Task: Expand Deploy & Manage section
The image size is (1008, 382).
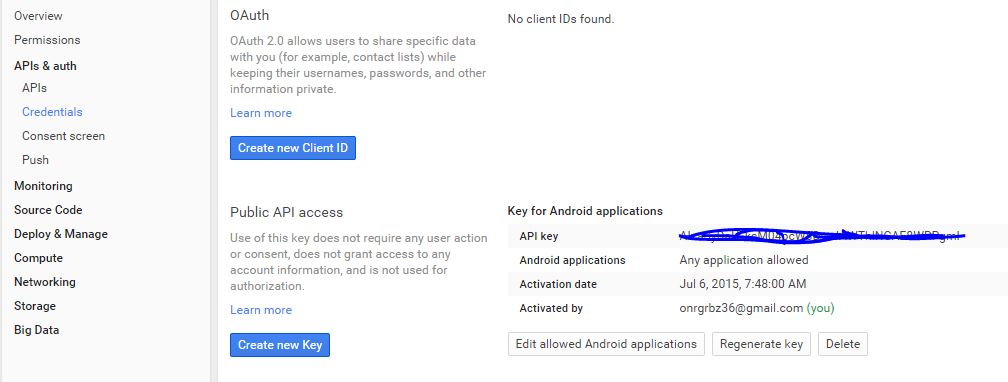Action: click(x=61, y=234)
